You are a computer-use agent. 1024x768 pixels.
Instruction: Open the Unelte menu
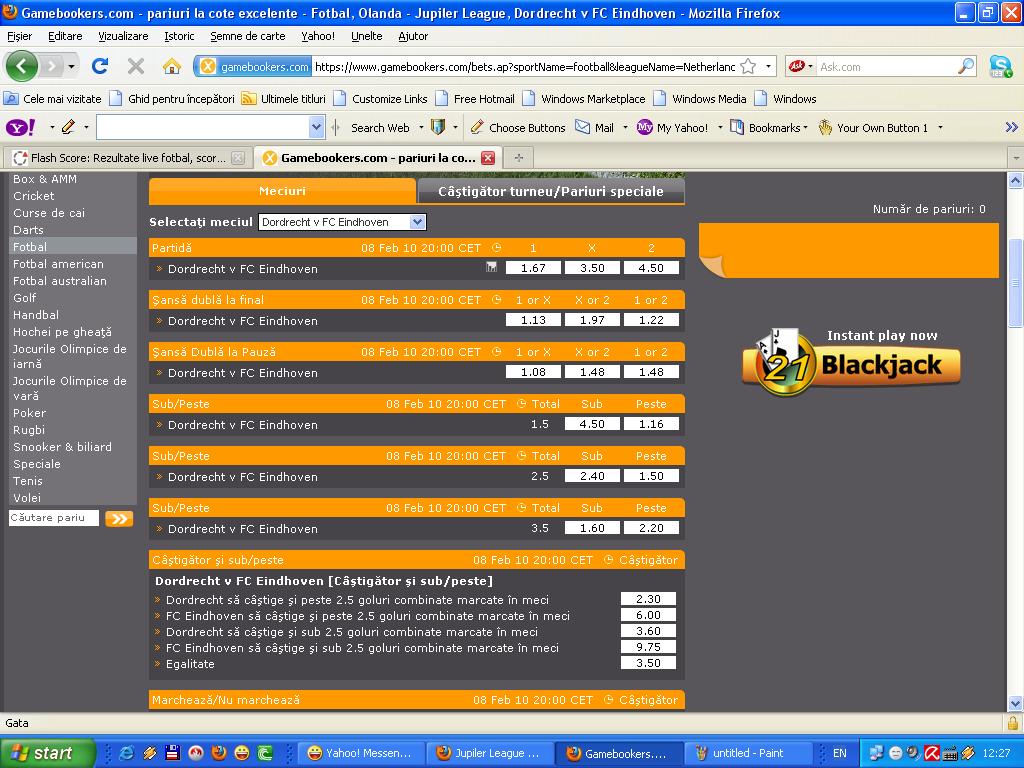point(366,36)
